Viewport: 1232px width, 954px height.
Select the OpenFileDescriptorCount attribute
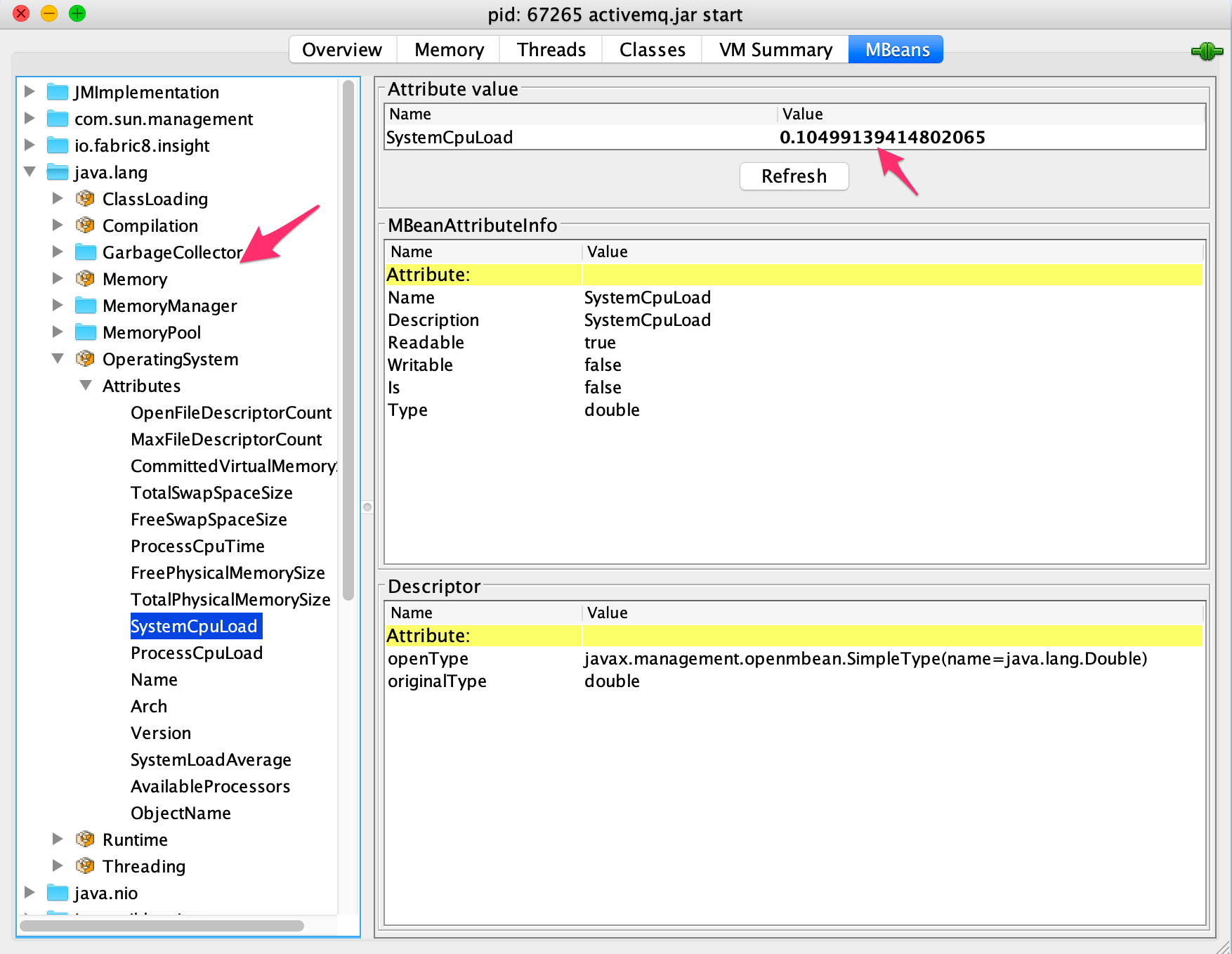(x=231, y=412)
